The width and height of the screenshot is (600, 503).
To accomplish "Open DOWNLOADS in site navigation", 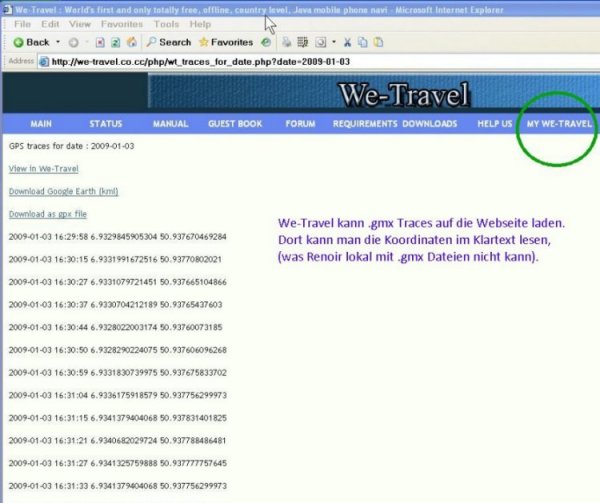I will (x=430, y=124).
